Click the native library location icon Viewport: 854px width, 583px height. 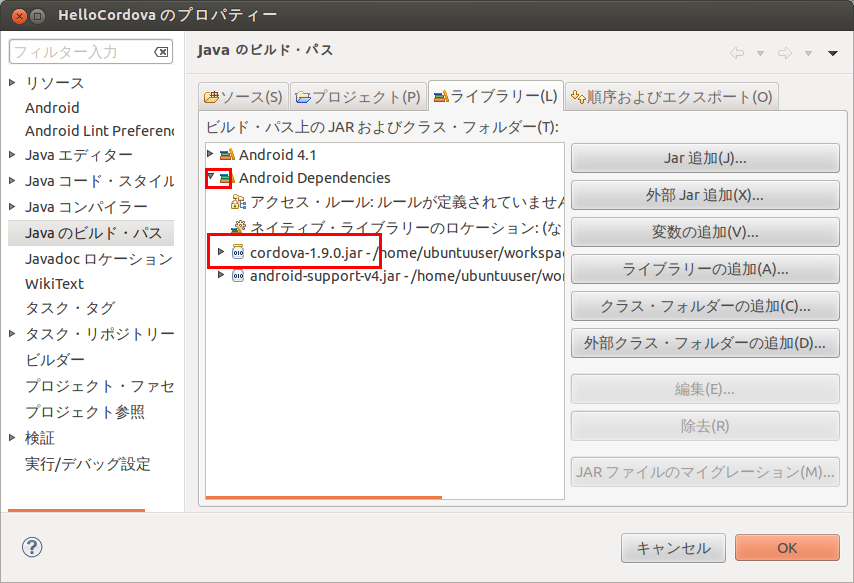point(238,227)
